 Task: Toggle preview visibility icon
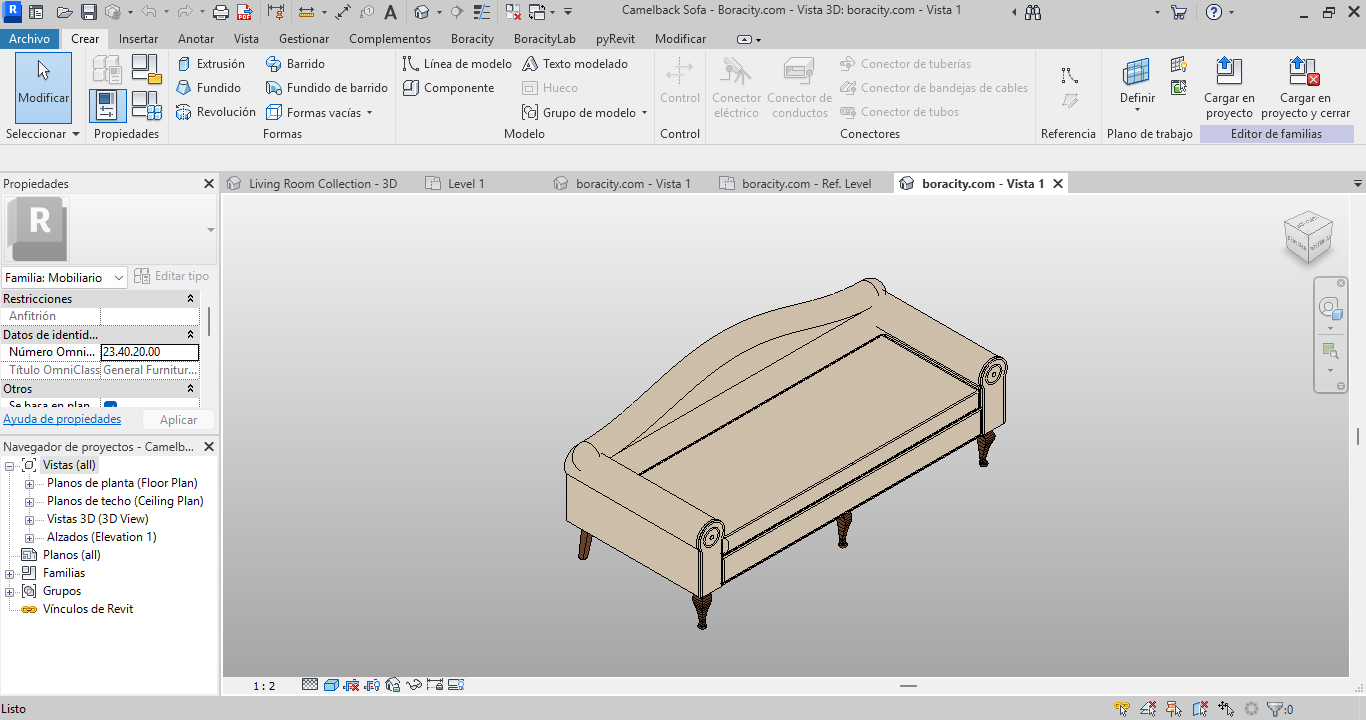click(456, 685)
